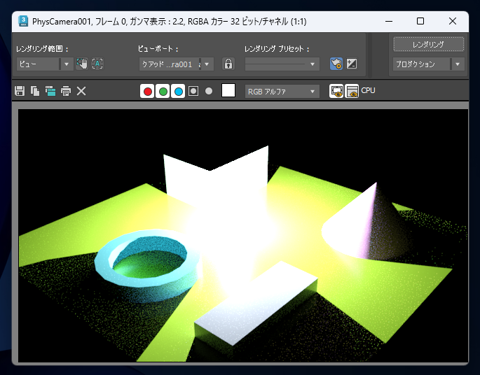This screenshot has height=375, width=480.
Task: Click the edit region hand icon
Action: click(x=82, y=64)
